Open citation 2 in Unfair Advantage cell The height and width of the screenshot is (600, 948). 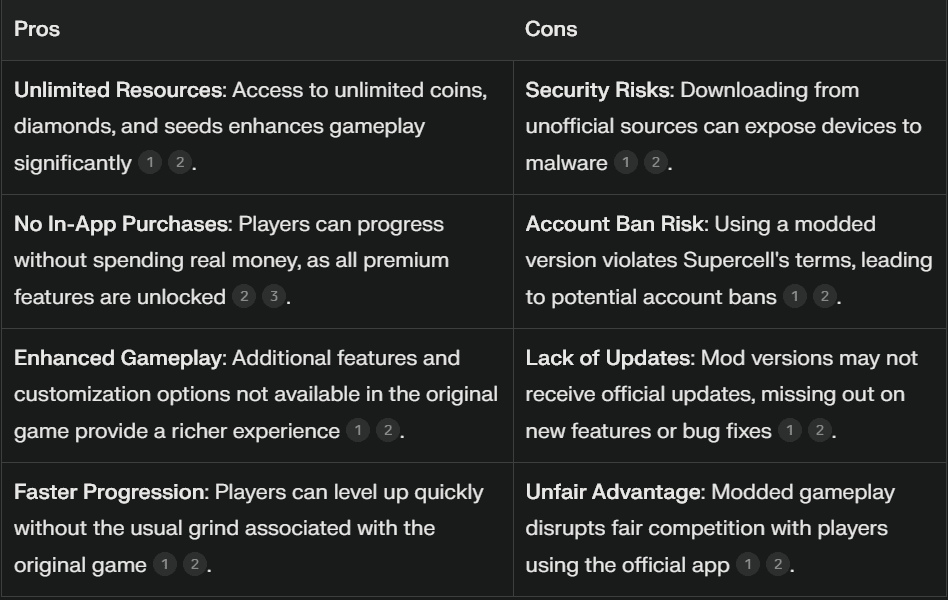click(778, 564)
